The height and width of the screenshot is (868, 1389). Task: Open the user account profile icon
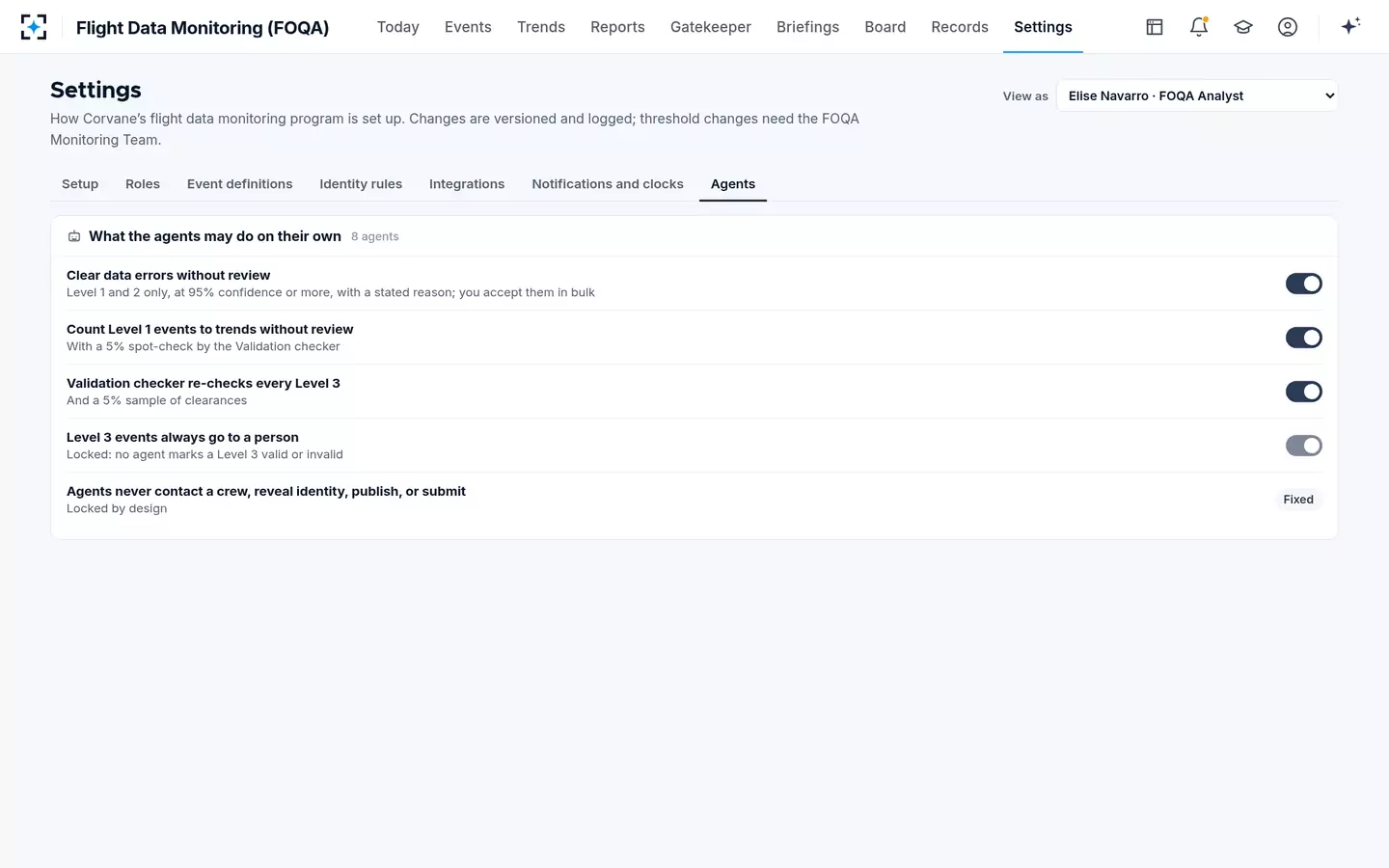[x=1288, y=27]
